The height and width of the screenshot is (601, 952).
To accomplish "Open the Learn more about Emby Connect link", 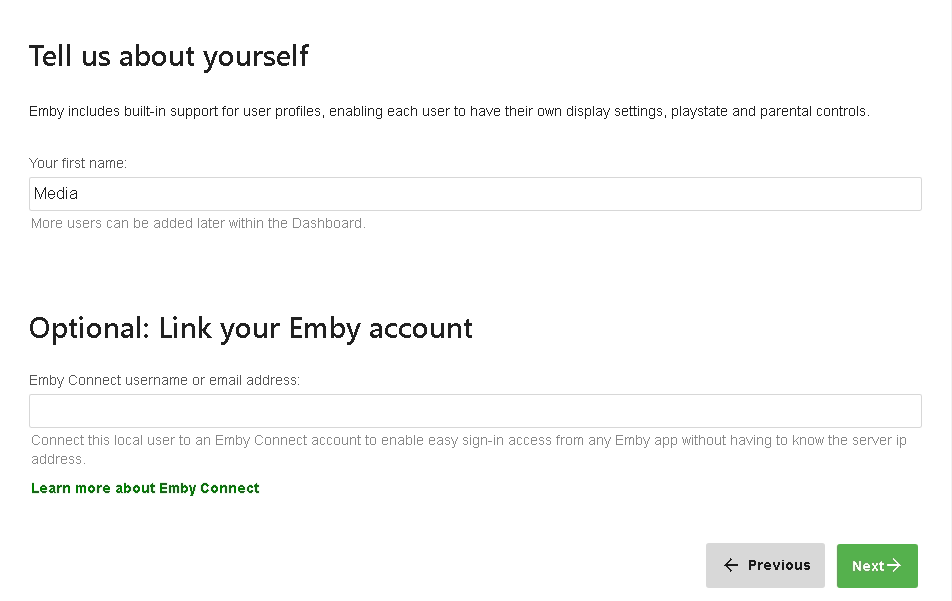I will pos(145,488).
